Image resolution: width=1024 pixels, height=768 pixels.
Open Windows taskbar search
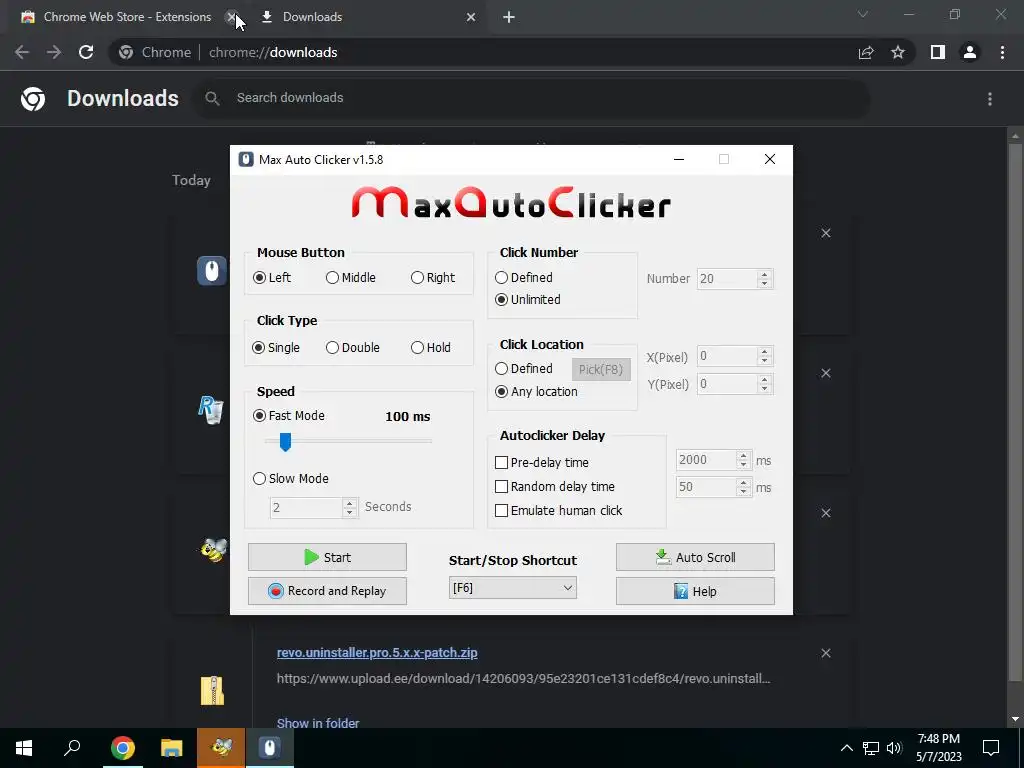pyautogui.click(x=72, y=748)
